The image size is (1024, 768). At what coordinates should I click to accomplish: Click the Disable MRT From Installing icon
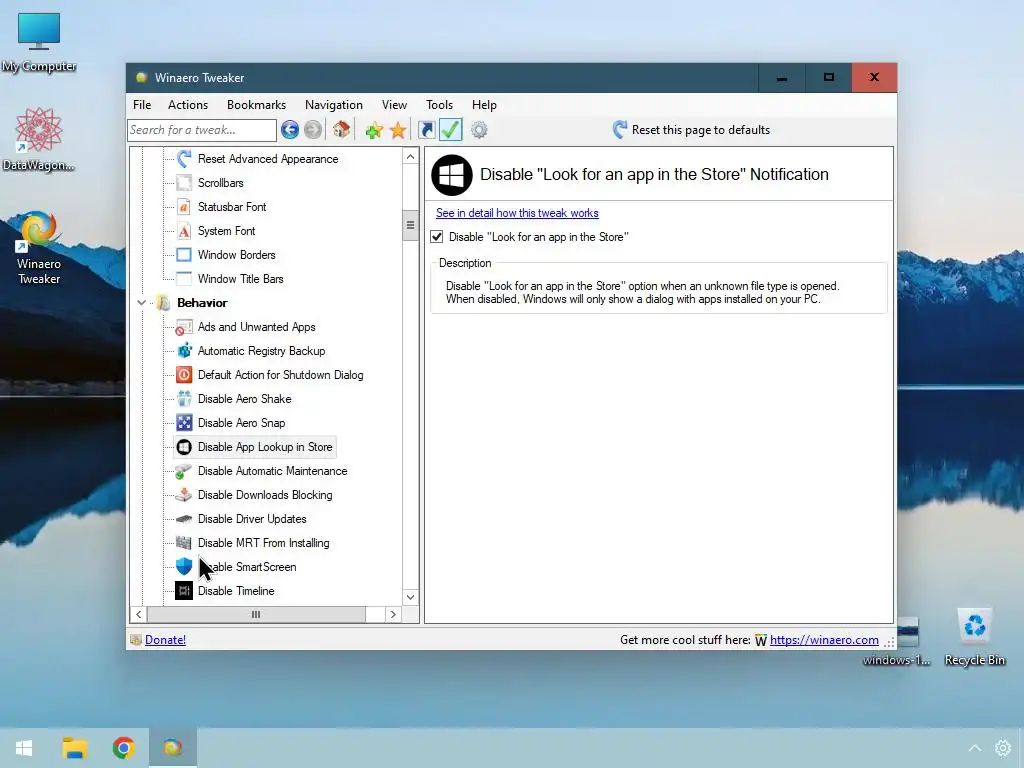184,543
